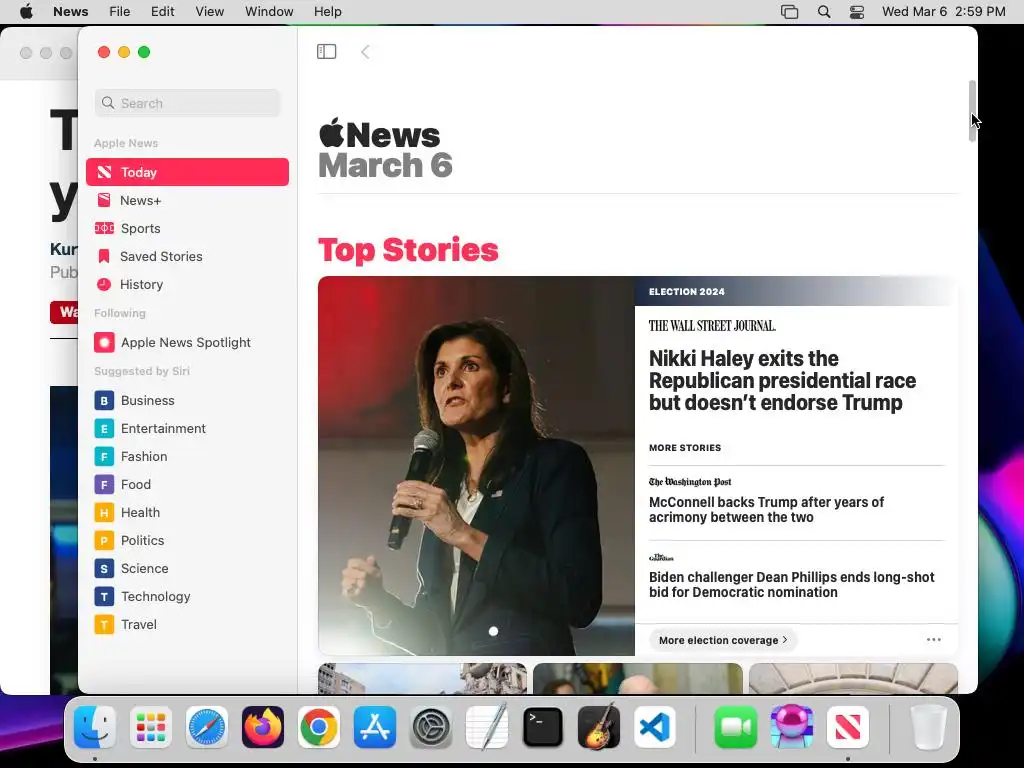Open TextEdit from the Dock
The width and height of the screenshot is (1024, 768).
click(x=487, y=727)
